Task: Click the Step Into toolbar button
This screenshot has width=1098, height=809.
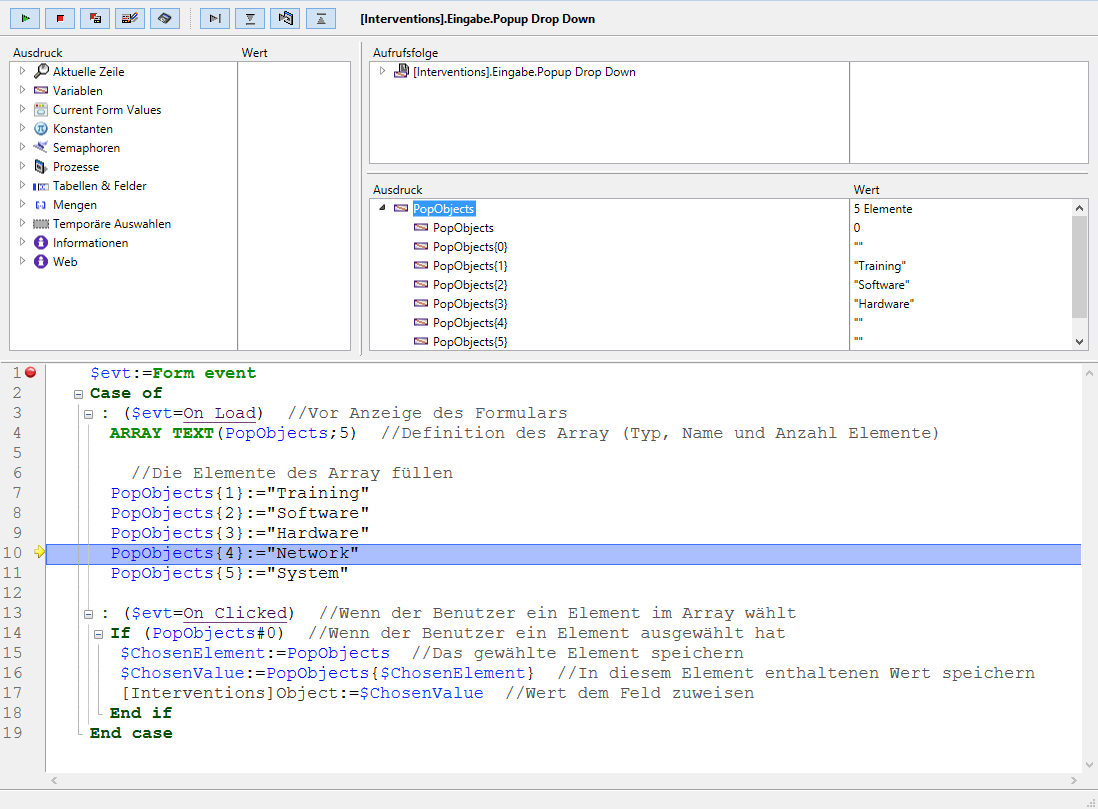Action: point(250,18)
